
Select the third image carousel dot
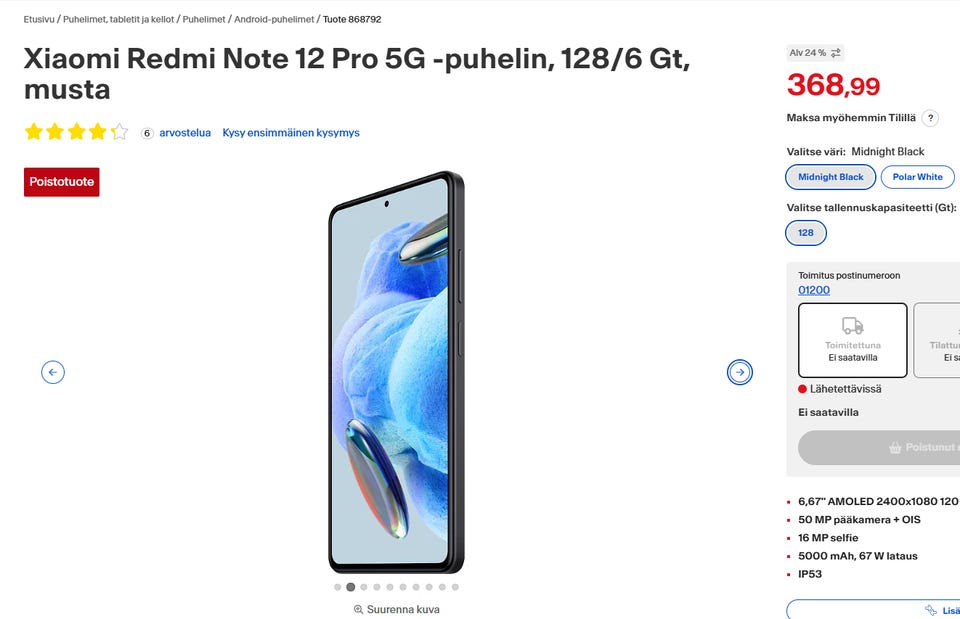click(364, 587)
